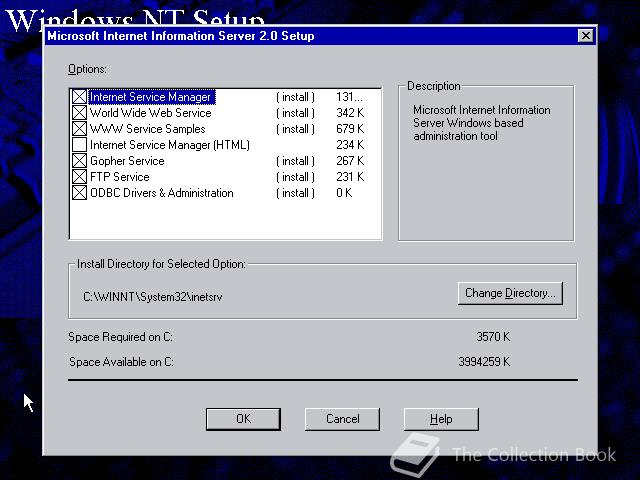The width and height of the screenshot is (640, 480).
Task: Select Internet Service Manager (HTML) label
Action: tap(170, 145)
